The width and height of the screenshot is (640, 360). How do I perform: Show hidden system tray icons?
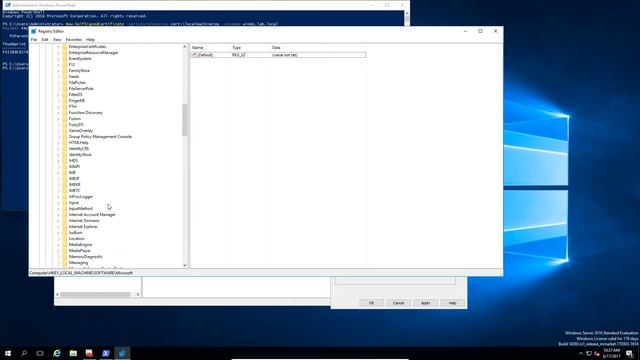(x=581, y=353)
